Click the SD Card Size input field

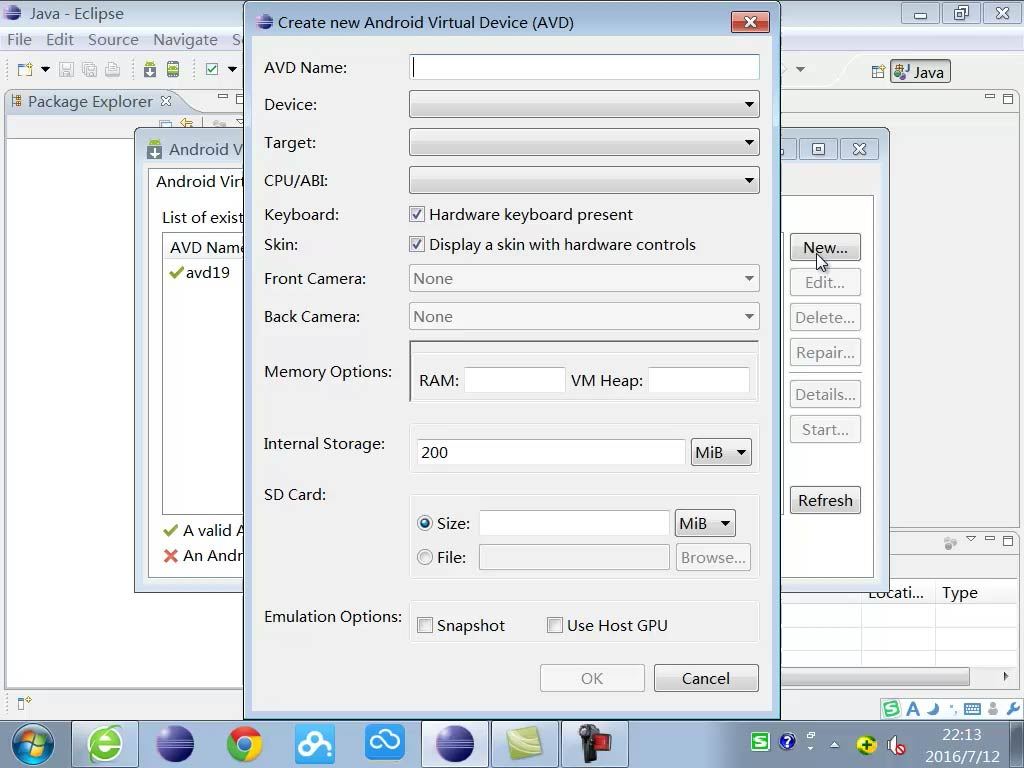pyautogui.click(x=574, y=523)
